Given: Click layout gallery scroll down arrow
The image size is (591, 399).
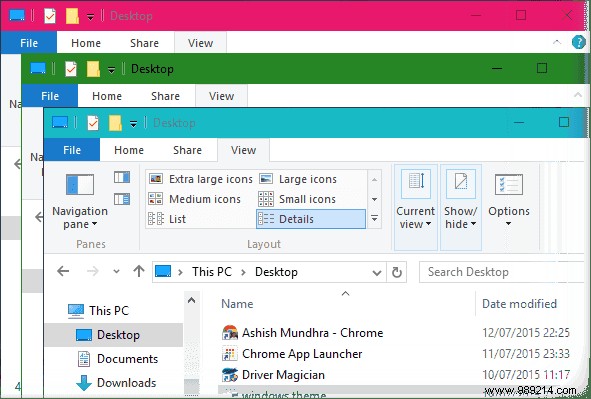Looking at the screenshot, I should coord(375,199).
